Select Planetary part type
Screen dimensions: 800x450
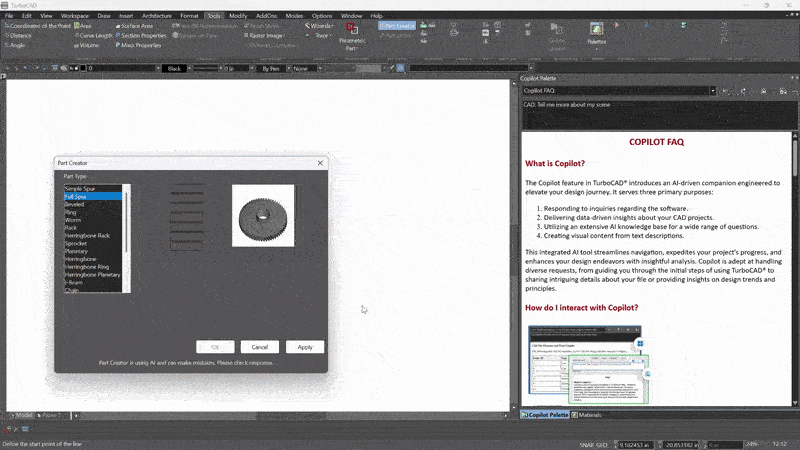coord(92,251)
